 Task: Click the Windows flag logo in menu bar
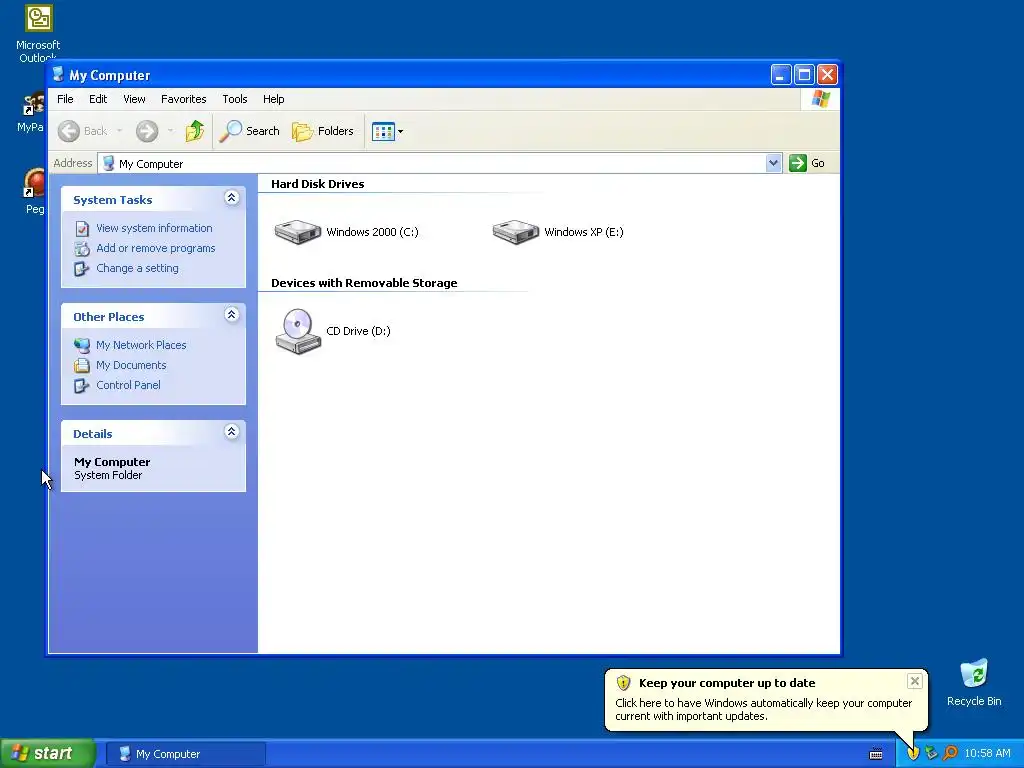821,99
